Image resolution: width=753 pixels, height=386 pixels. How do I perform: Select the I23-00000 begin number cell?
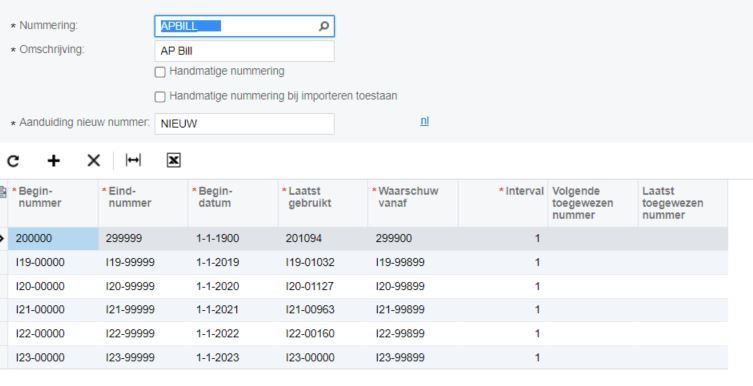pyautogui.click(x=53, y=358)
